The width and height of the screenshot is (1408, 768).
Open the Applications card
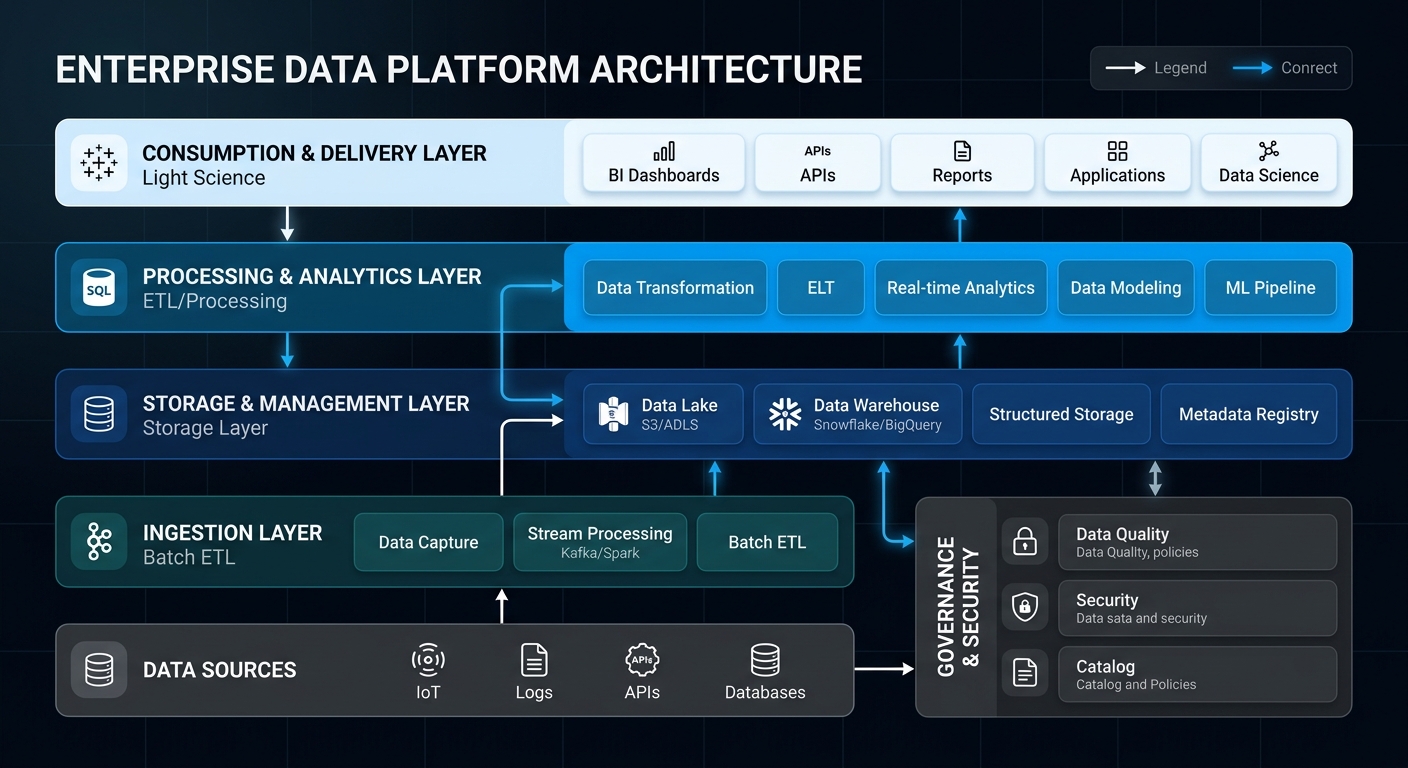click(1117, 163)
